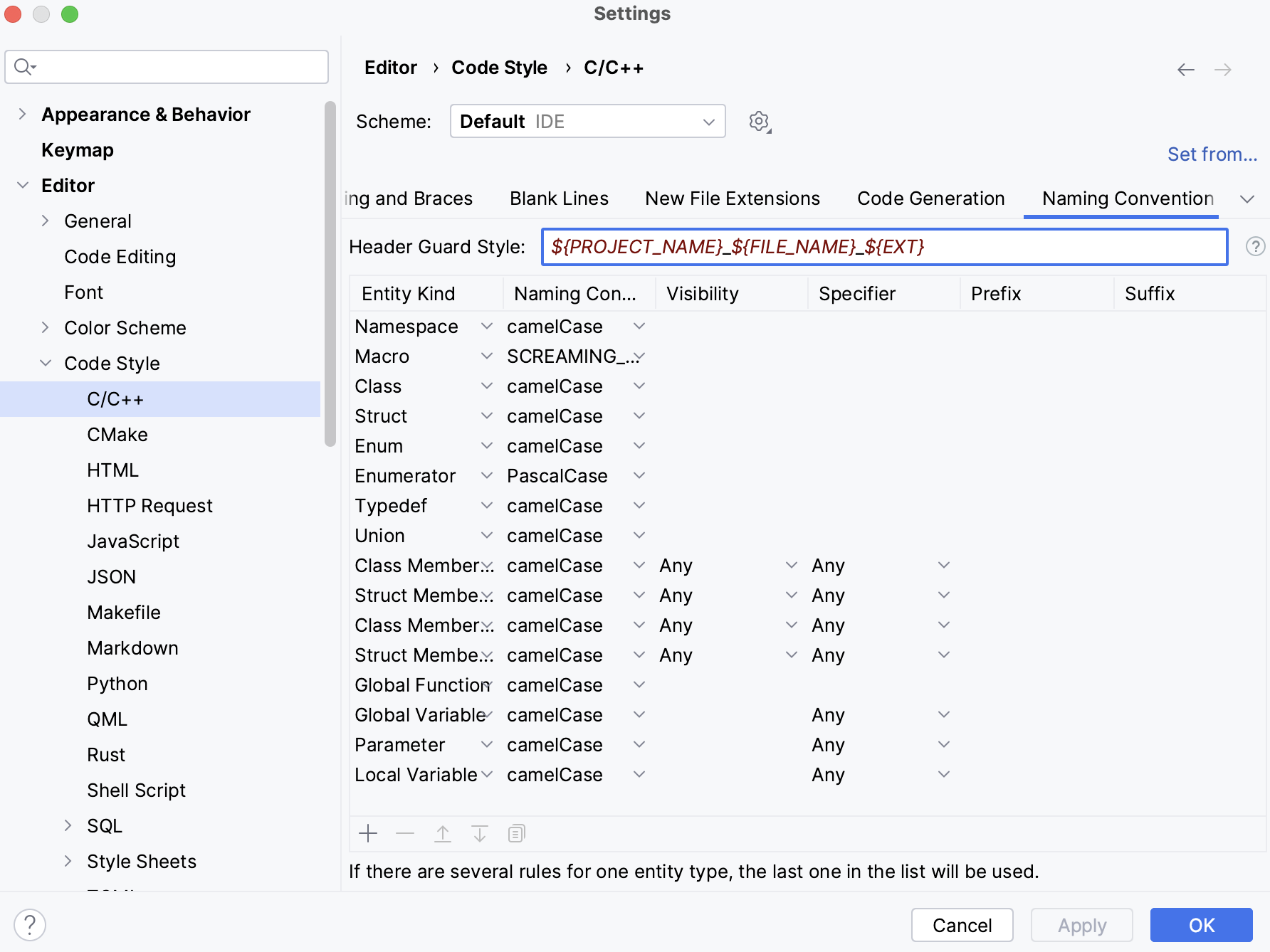Click the Header Guard Style input field
This screenshot has height=952, width=1270.
coord(883,247)
